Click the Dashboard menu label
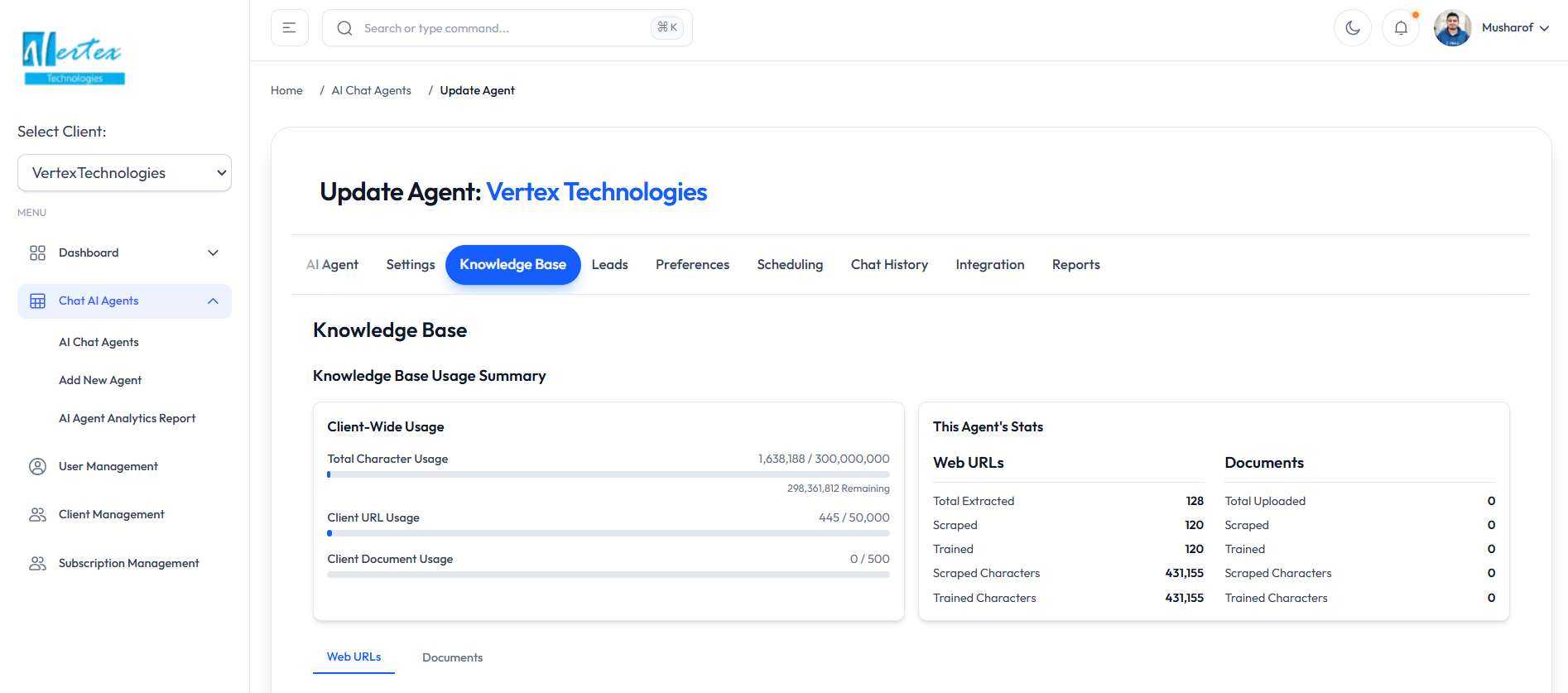The image size is (1568, 693). [x=89, y=253]
